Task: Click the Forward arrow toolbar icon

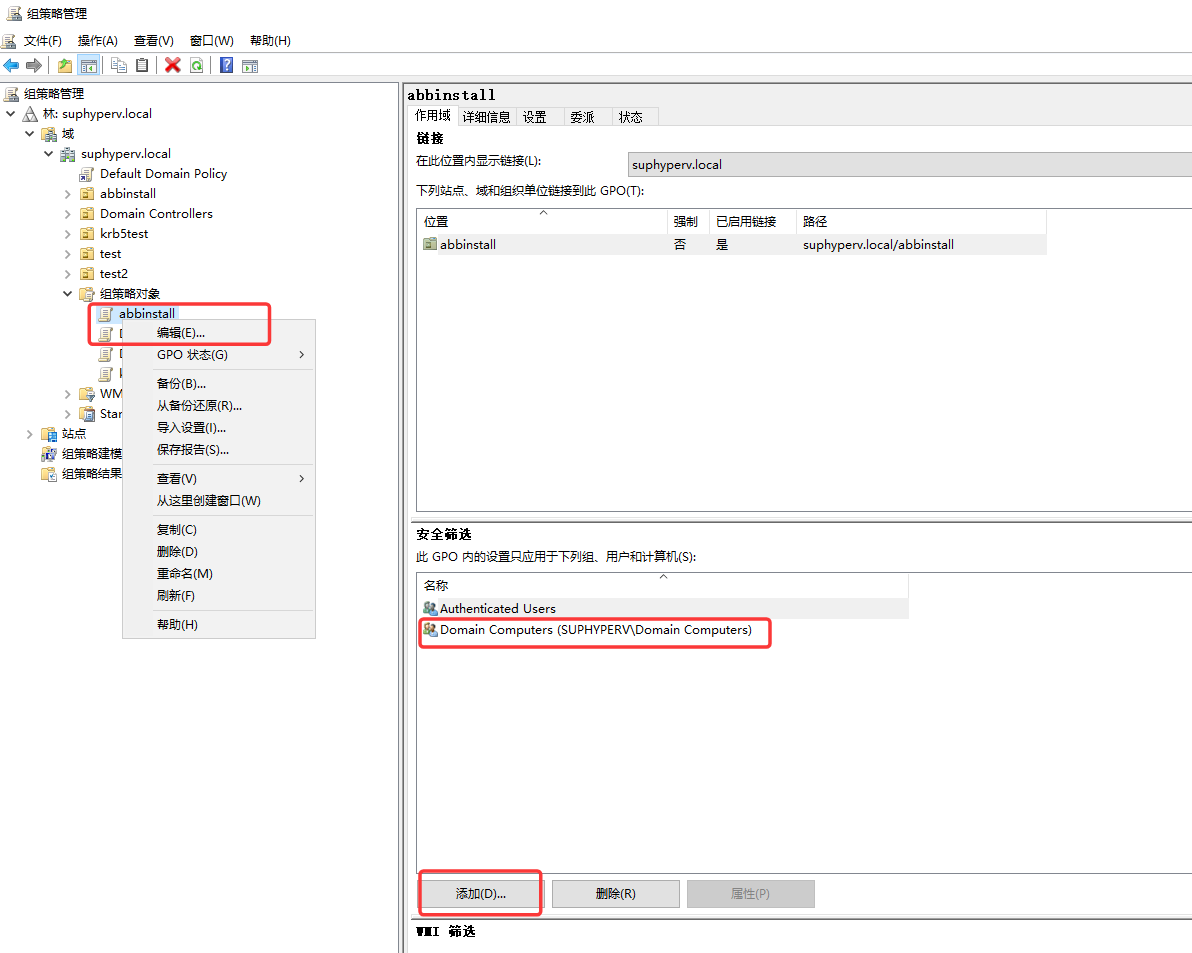Action: (34, 65)
